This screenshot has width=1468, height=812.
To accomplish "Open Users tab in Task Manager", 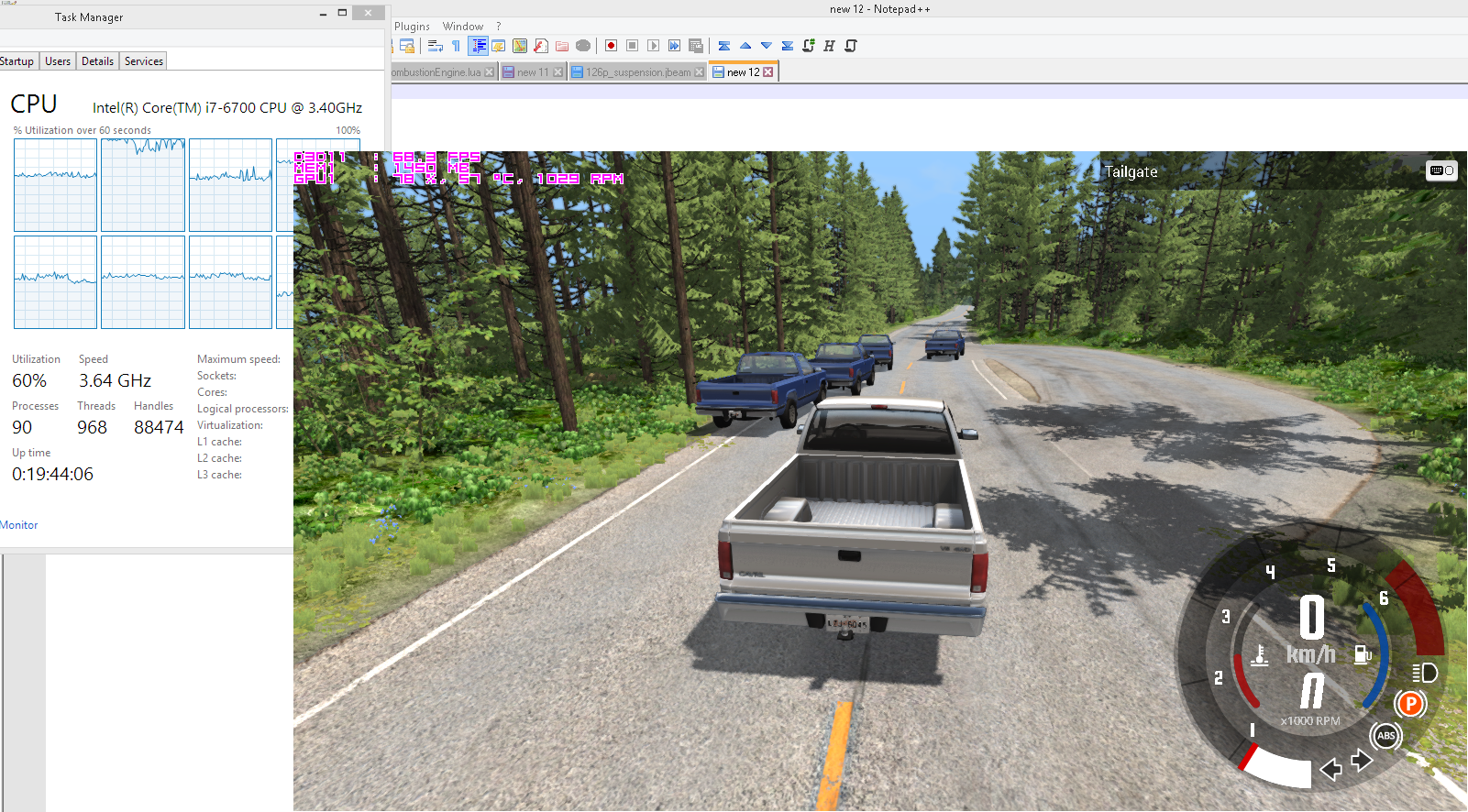I will [58, 61].
